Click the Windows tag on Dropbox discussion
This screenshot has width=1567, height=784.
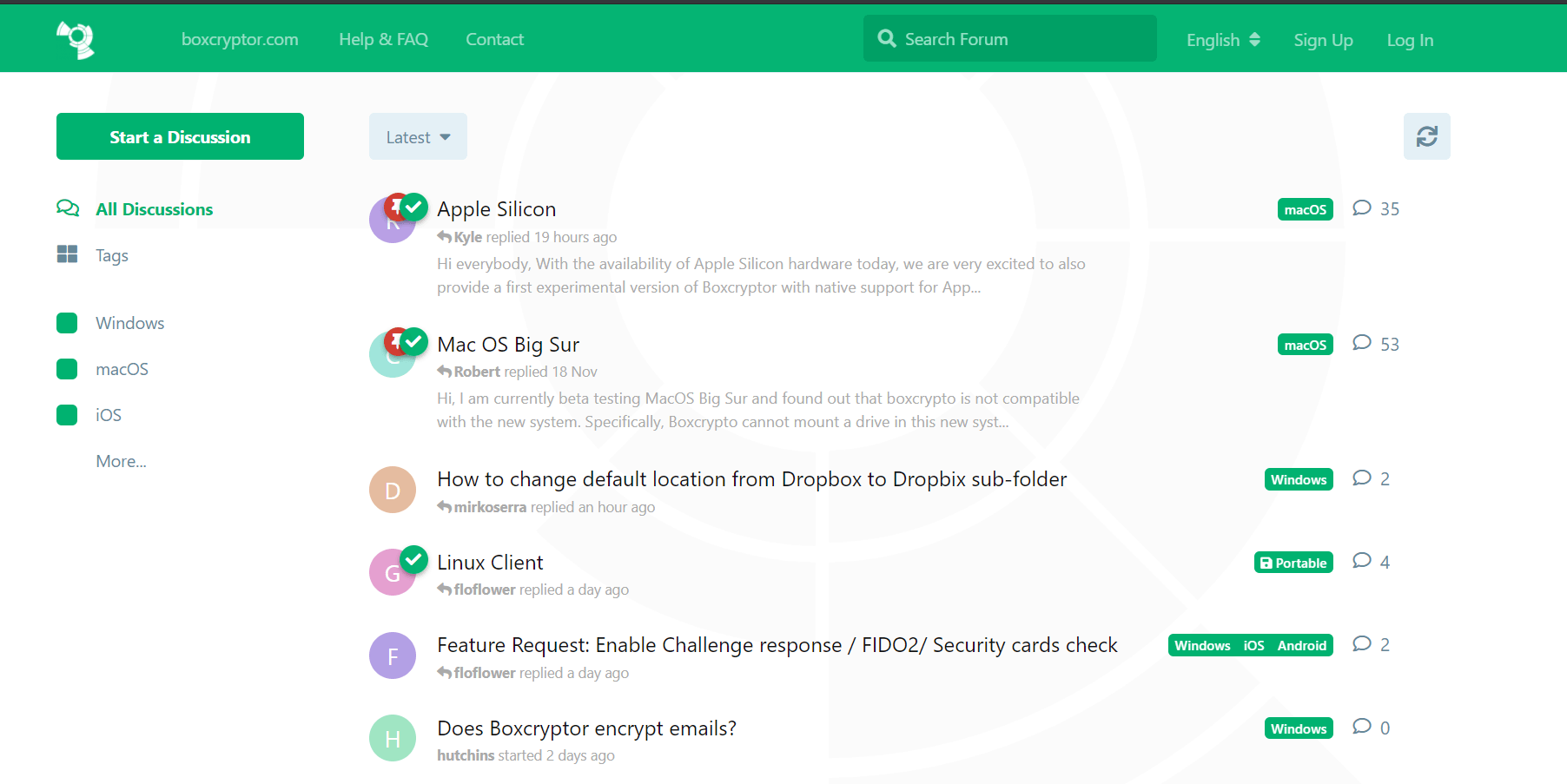click(x=1299, y=479)
